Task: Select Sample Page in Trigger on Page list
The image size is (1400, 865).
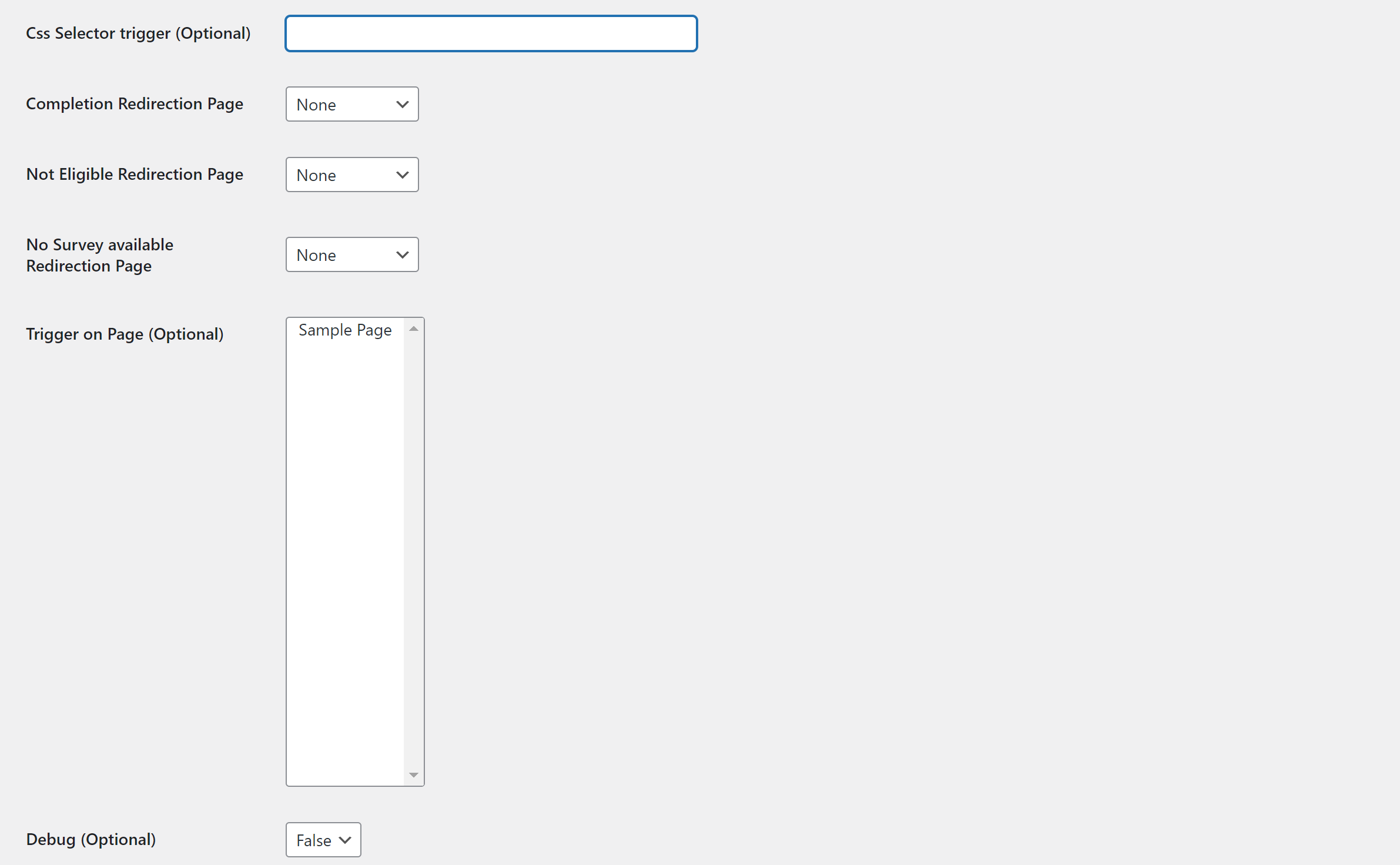Action: coord(345,330)
